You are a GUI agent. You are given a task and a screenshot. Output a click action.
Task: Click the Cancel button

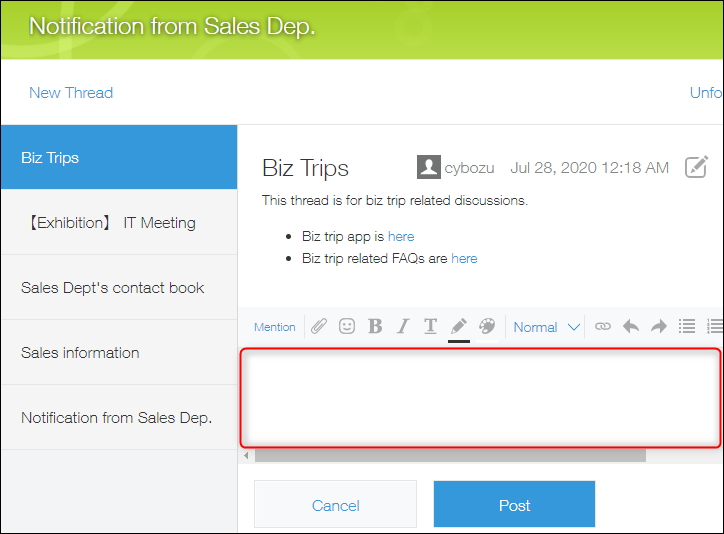[x=335, y=505]
